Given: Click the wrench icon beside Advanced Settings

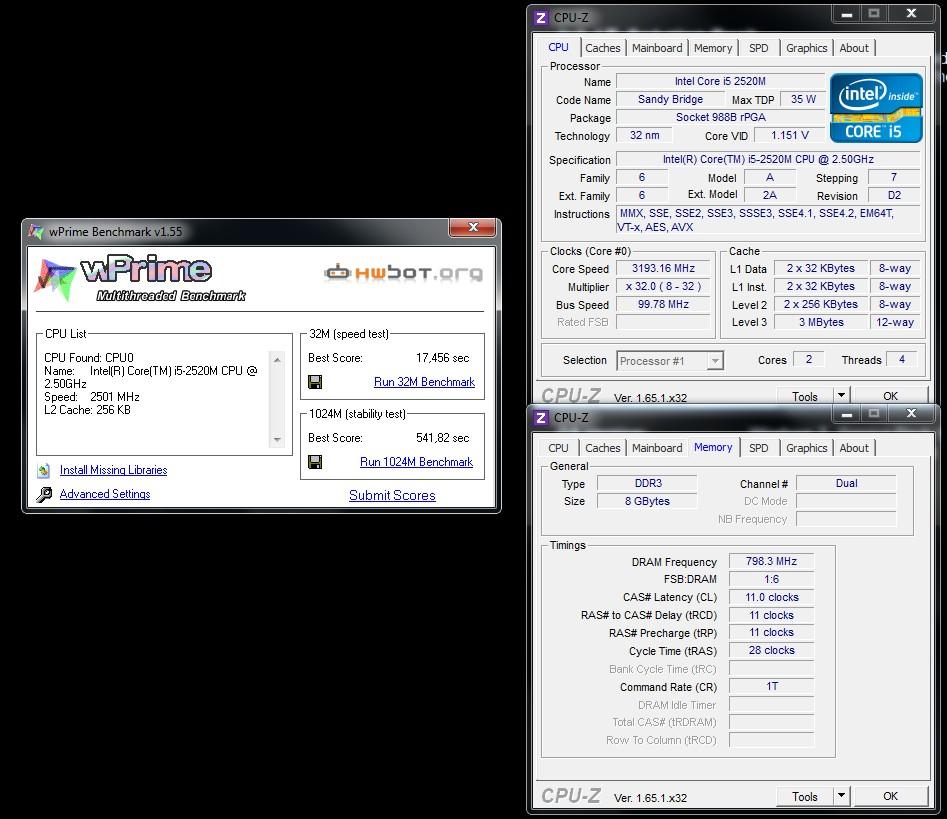Looking at the screenshot, I should click(44, 495).
